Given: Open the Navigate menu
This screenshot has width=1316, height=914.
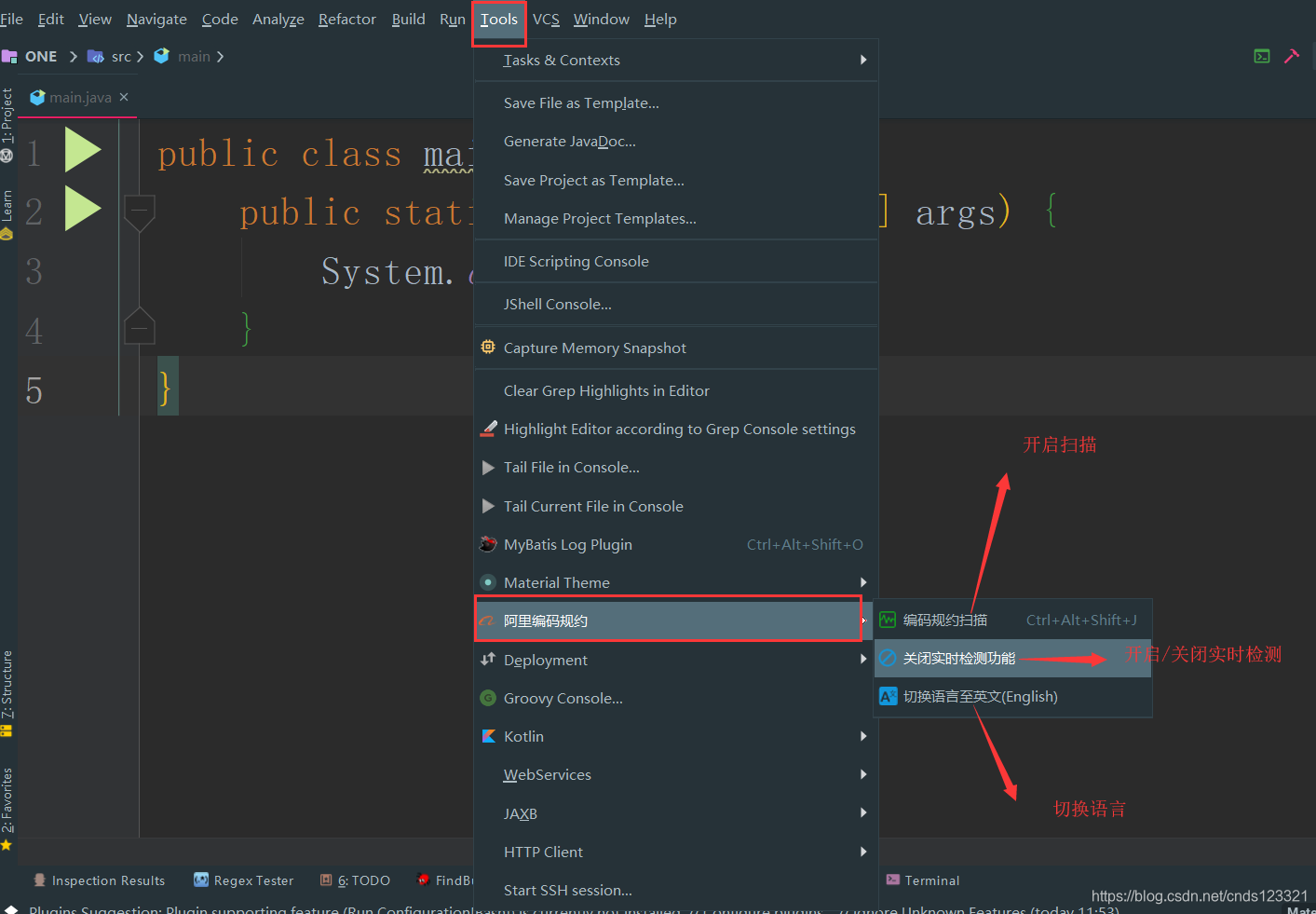Looking at the screenshot, I should tap(156, 19).
